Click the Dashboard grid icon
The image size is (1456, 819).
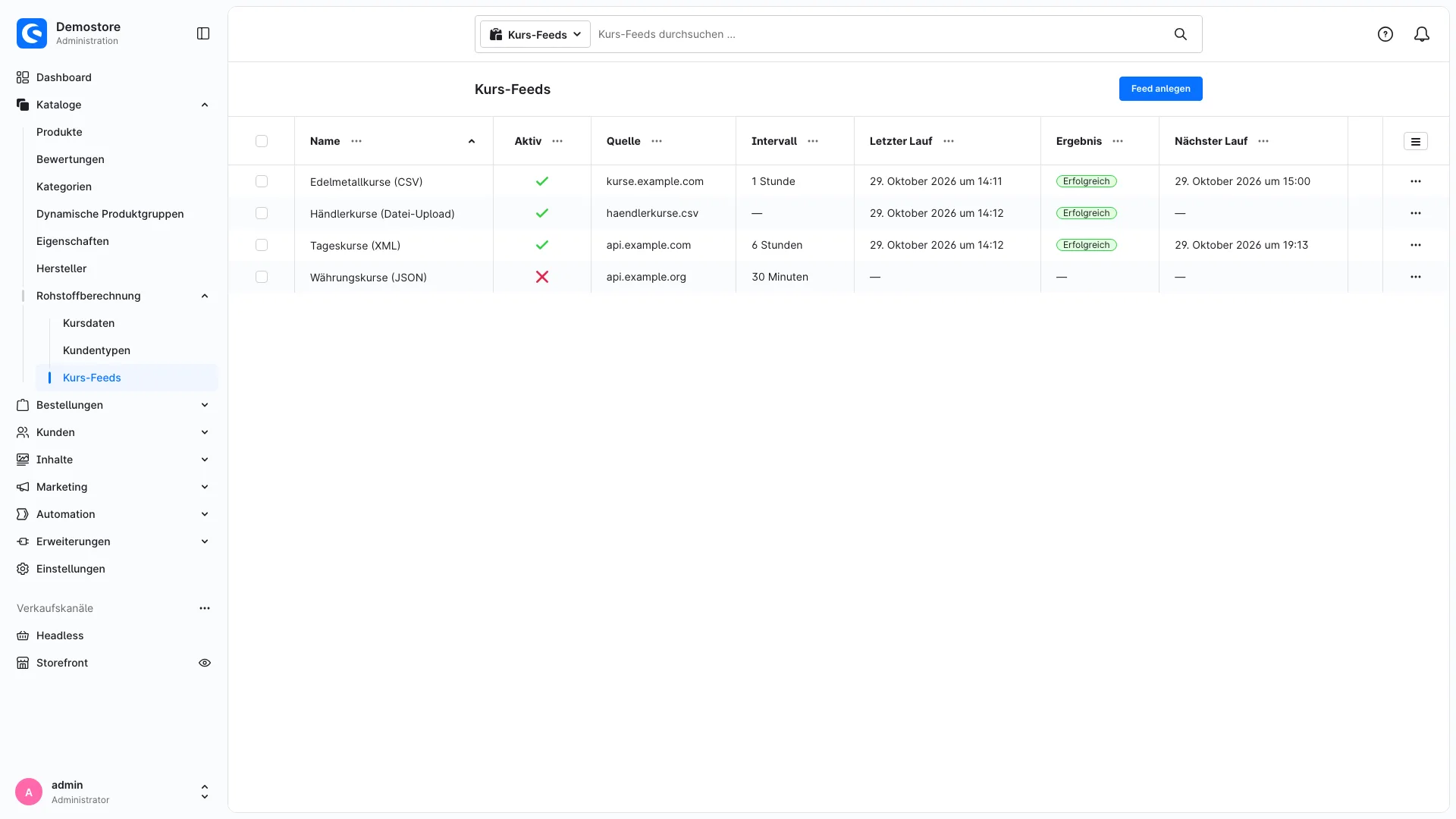tap(23, 77)
